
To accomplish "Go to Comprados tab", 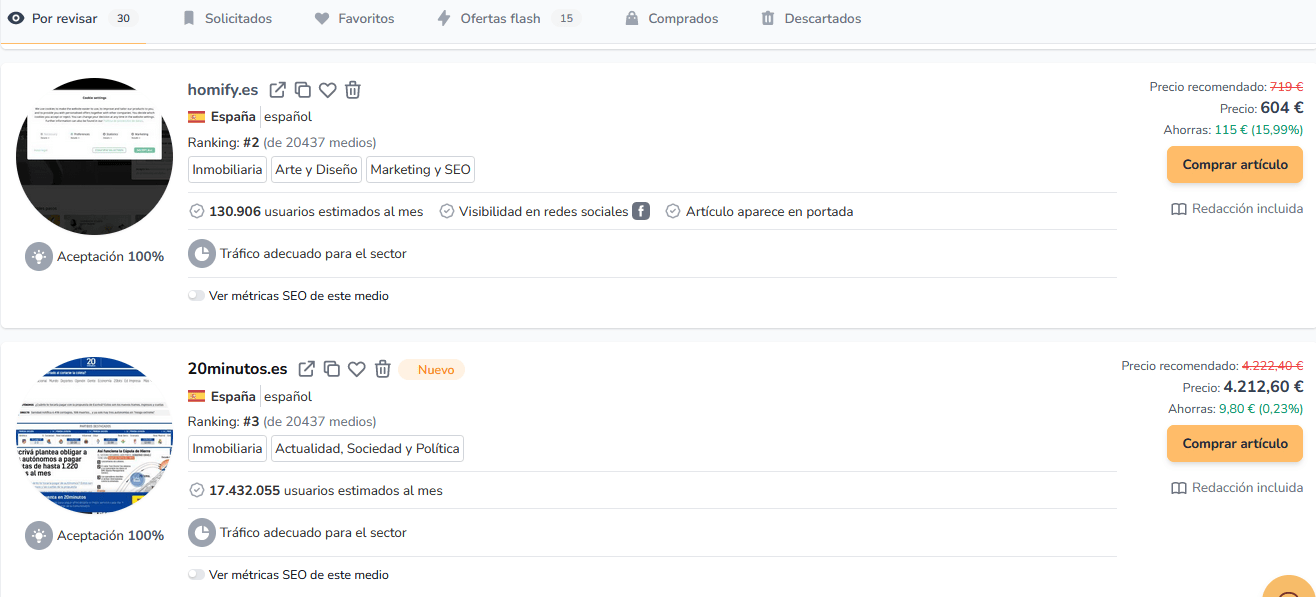I will [671, 18].
